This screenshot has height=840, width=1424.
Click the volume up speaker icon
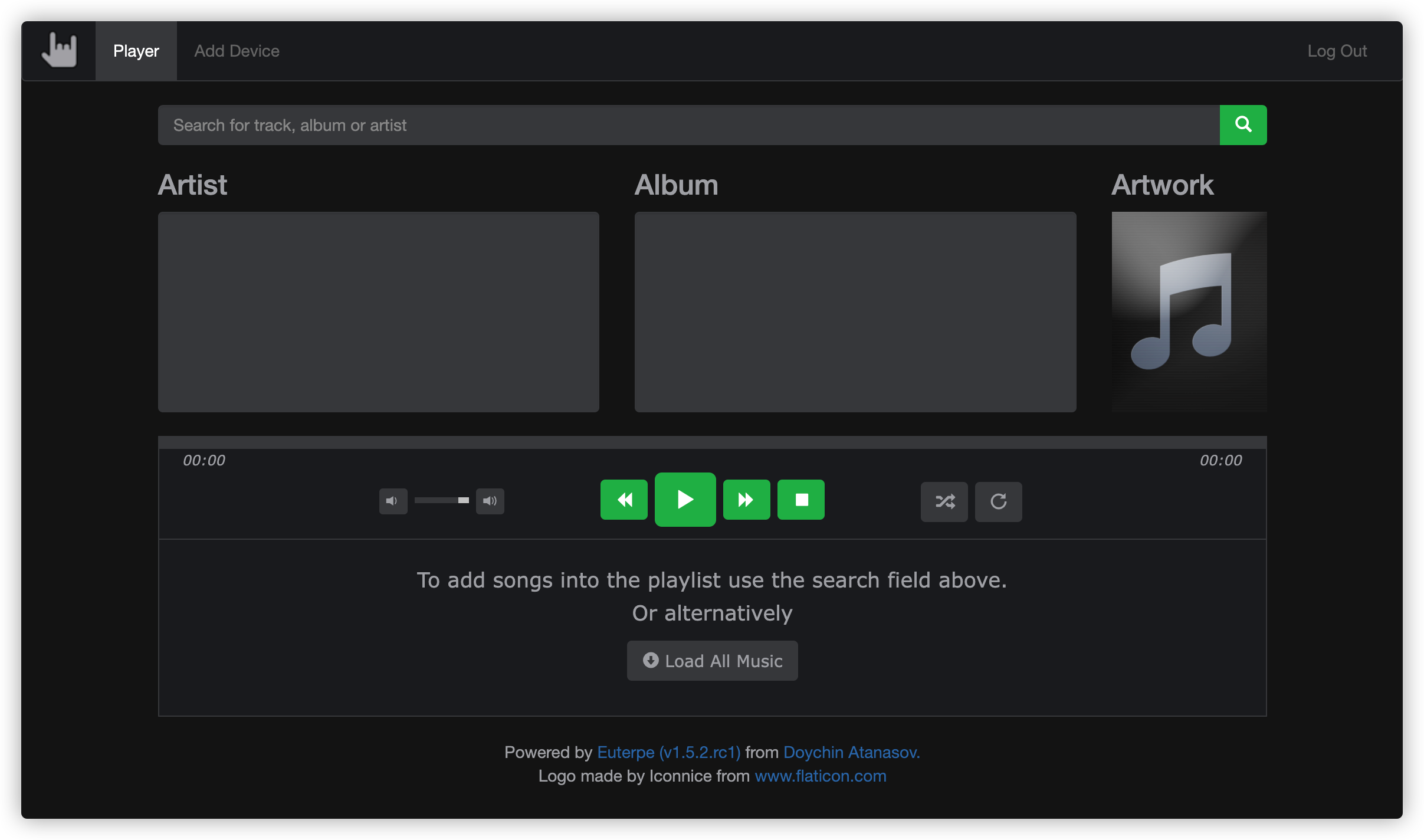pyautogui.click(x=490, y=501)
